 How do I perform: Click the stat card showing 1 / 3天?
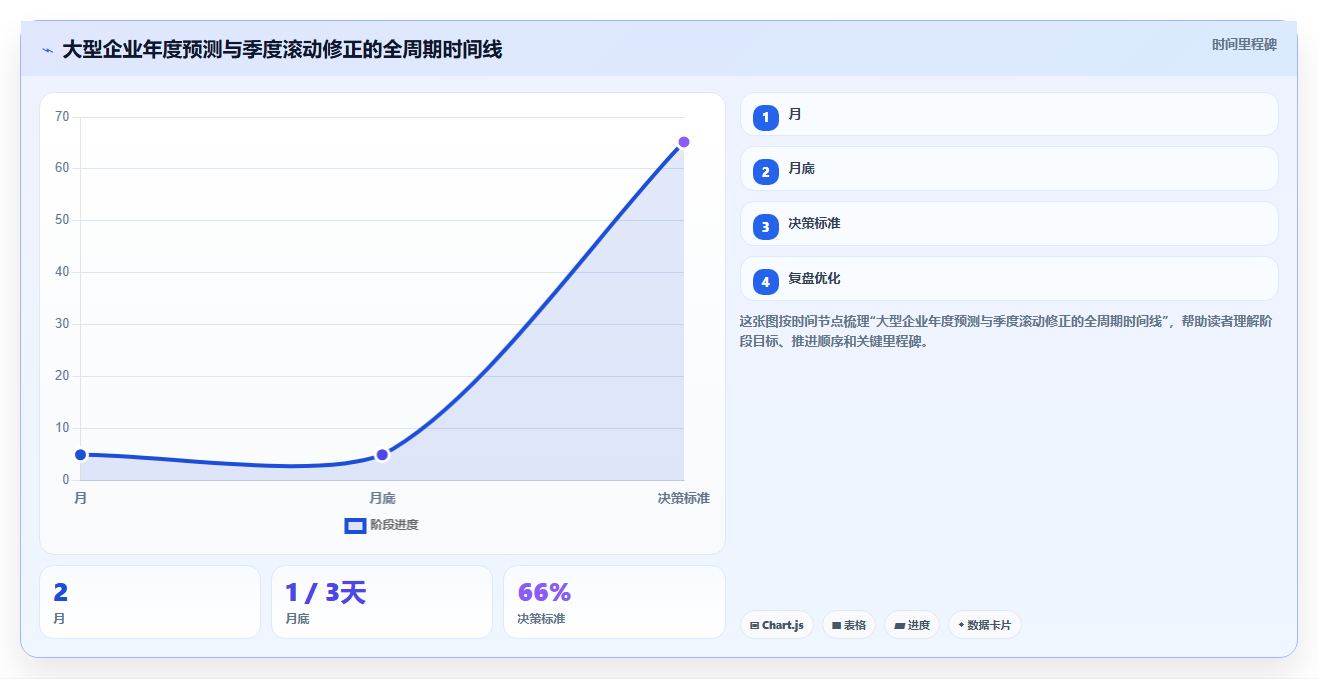[x=382, y=602]
